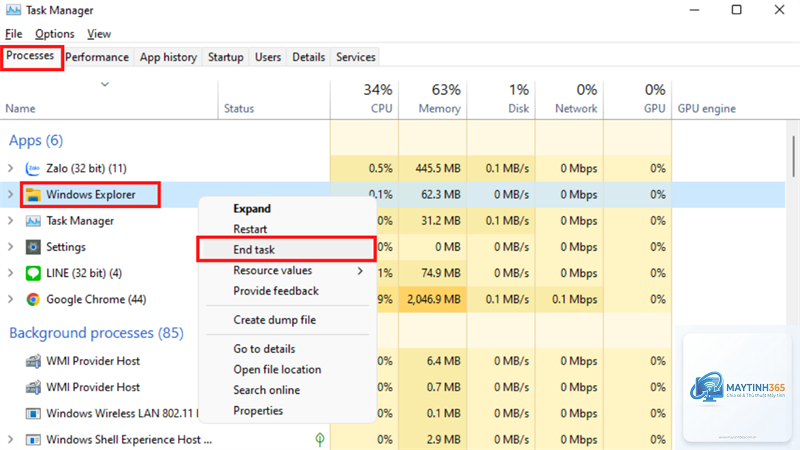Click the Zalo app icon
This screenshot has width=800, height=450.
point(33,168)
